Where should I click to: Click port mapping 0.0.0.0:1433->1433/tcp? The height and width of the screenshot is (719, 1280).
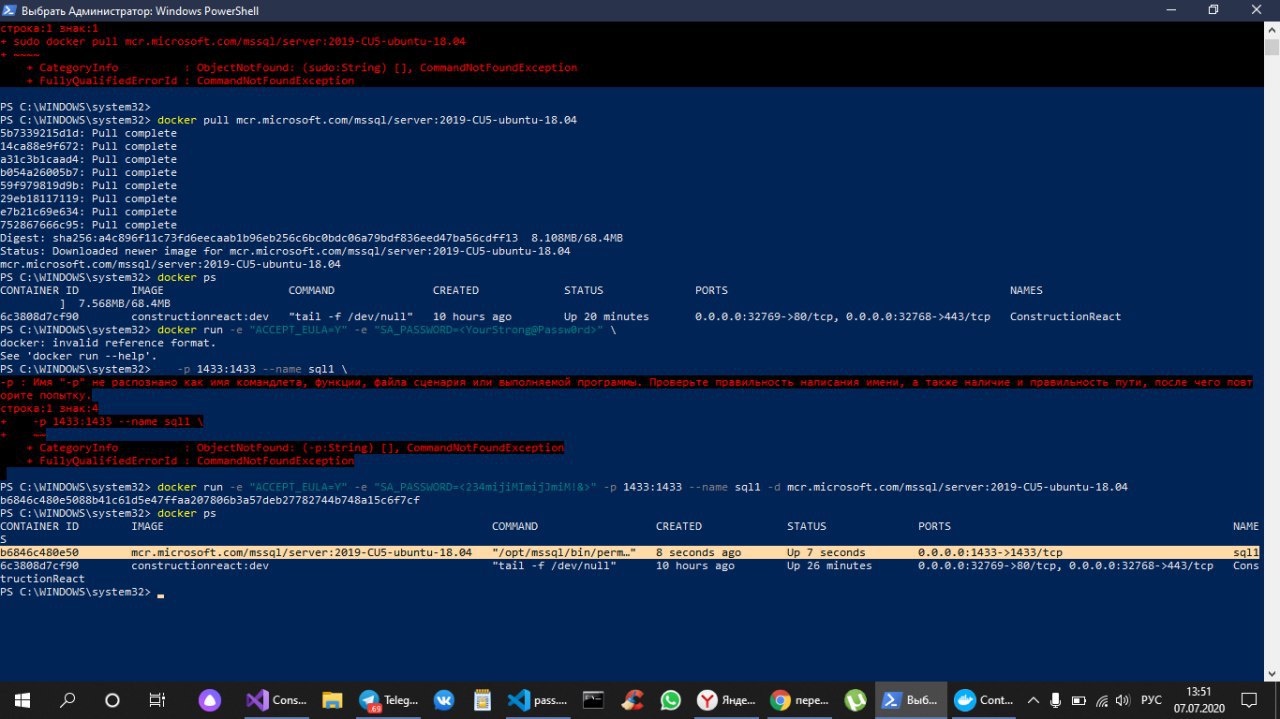pos(990,552)
